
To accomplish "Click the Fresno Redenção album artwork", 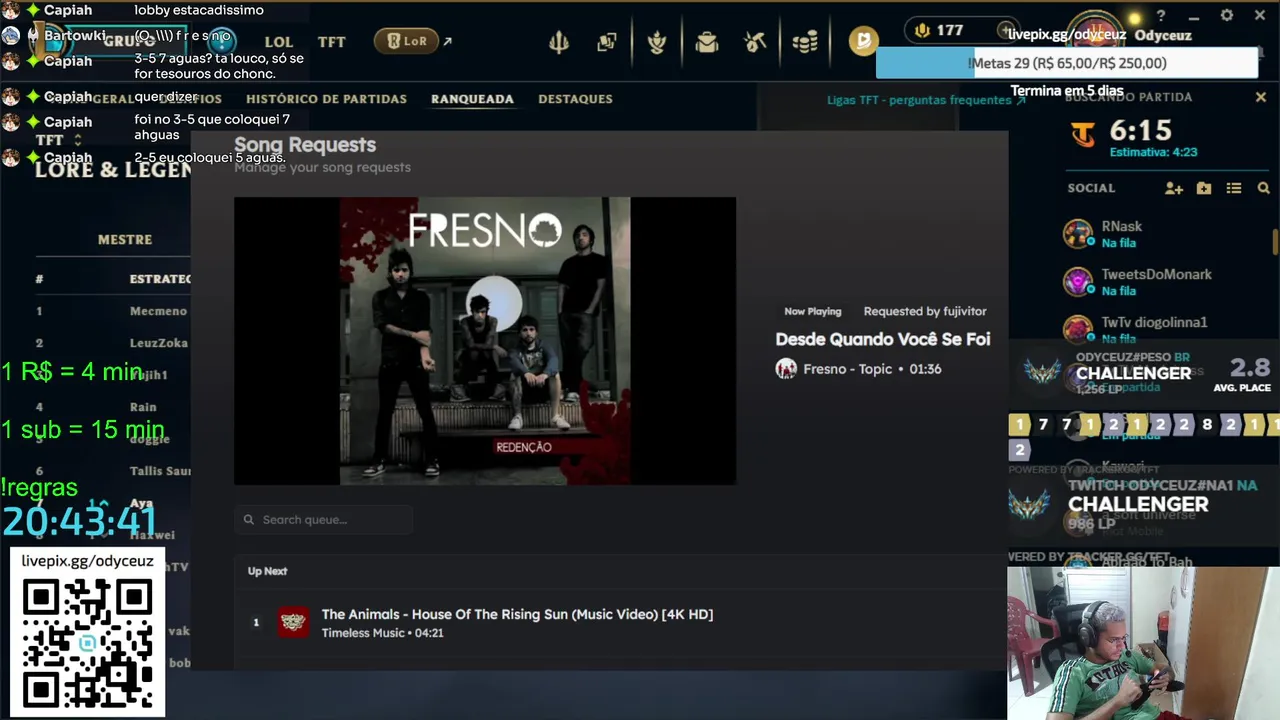I will tap(485, 341).
